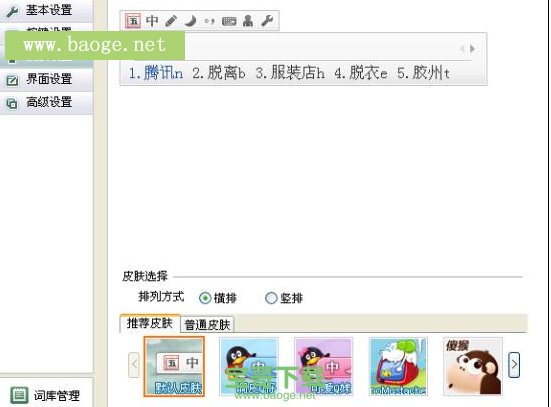Click the 基本设置 wrench icon in the sidebar
The height and width of the screenshot is (407, 551).
click(12, 11)
